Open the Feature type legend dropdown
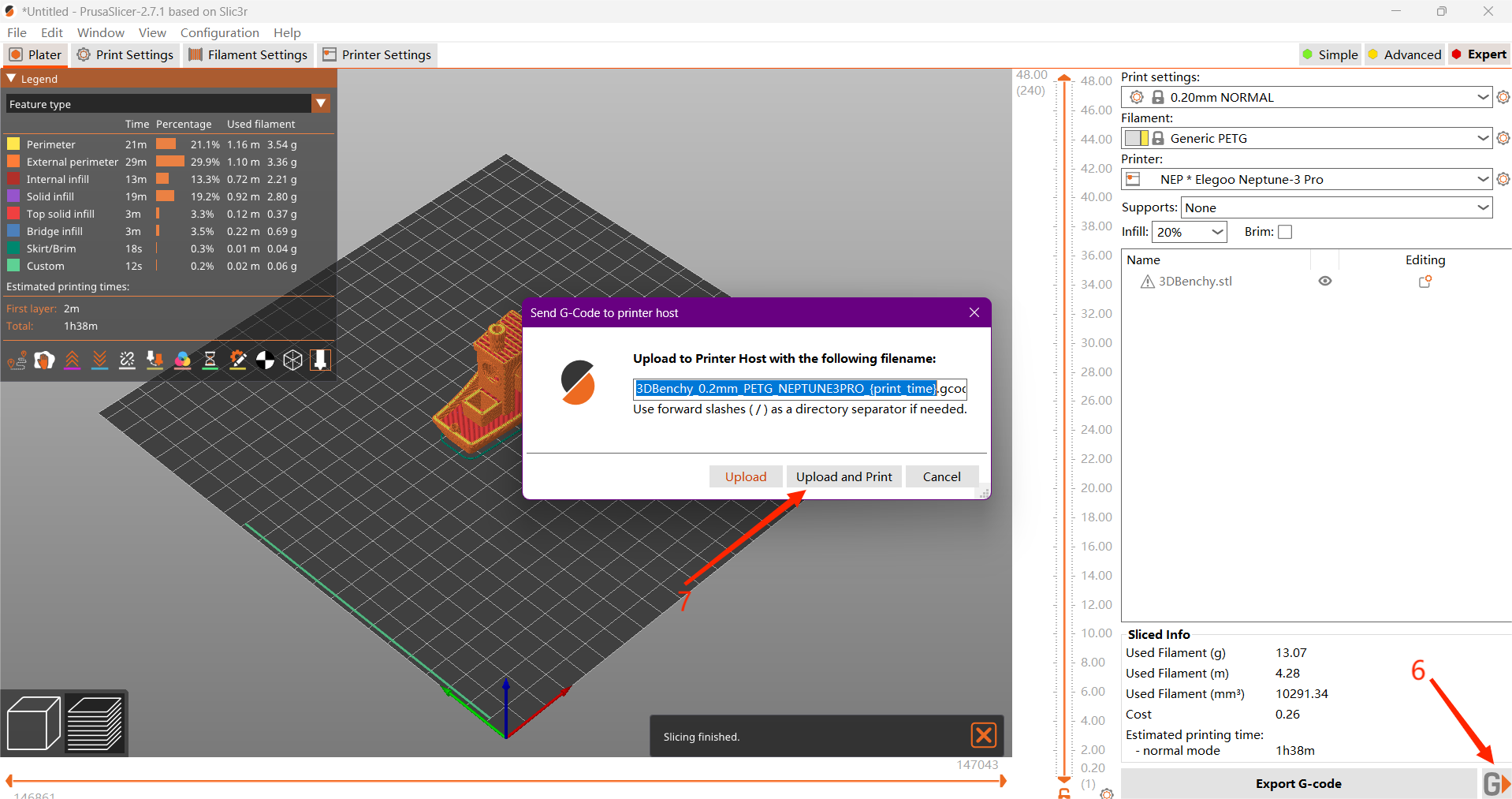 point(321,103)
